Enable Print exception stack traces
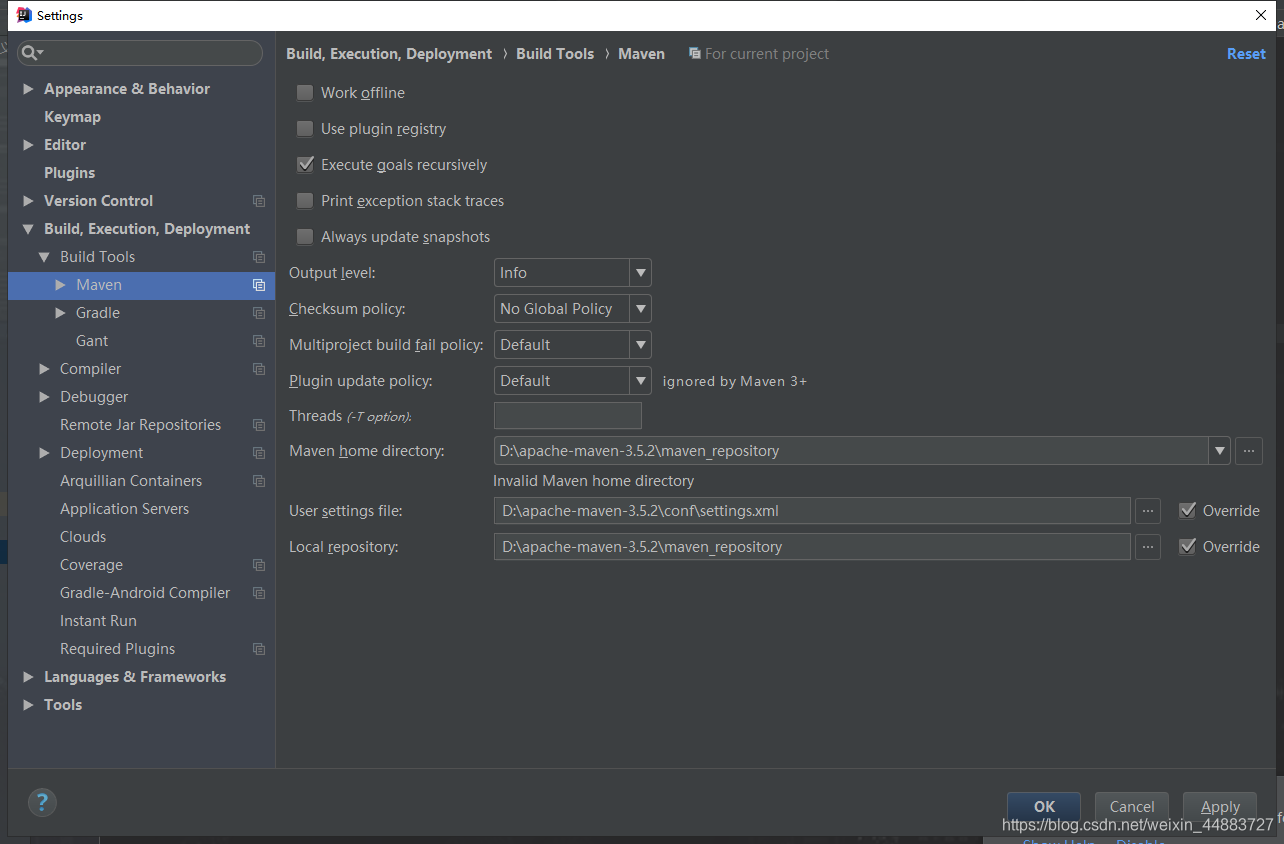This screenshot has width=1284, height=844. (305, 201)
